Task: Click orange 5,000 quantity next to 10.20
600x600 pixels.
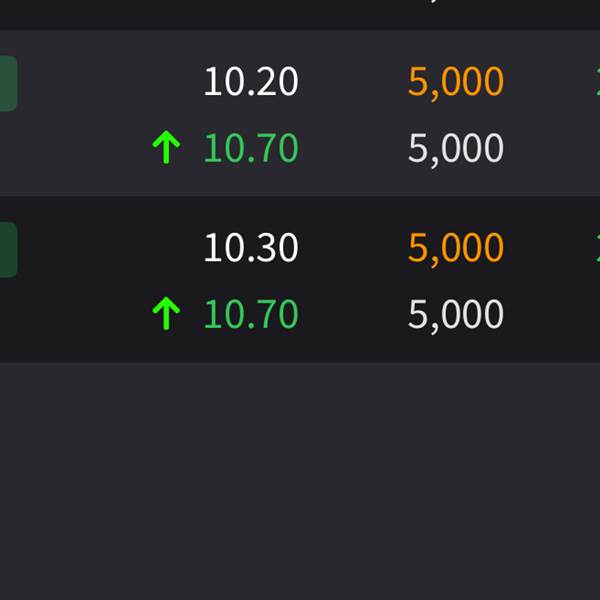Action: click(455, 82)
